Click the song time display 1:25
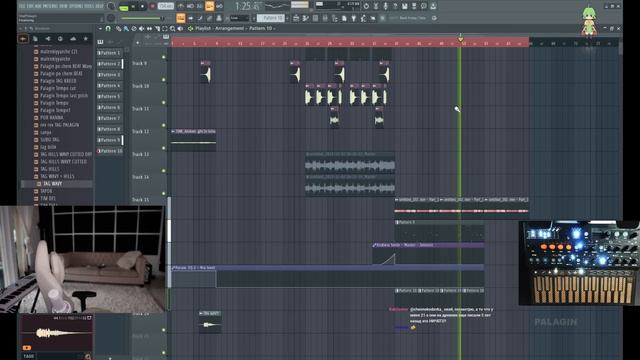The height and width of the screenshot is (360, 640). (x=247, y=6)
